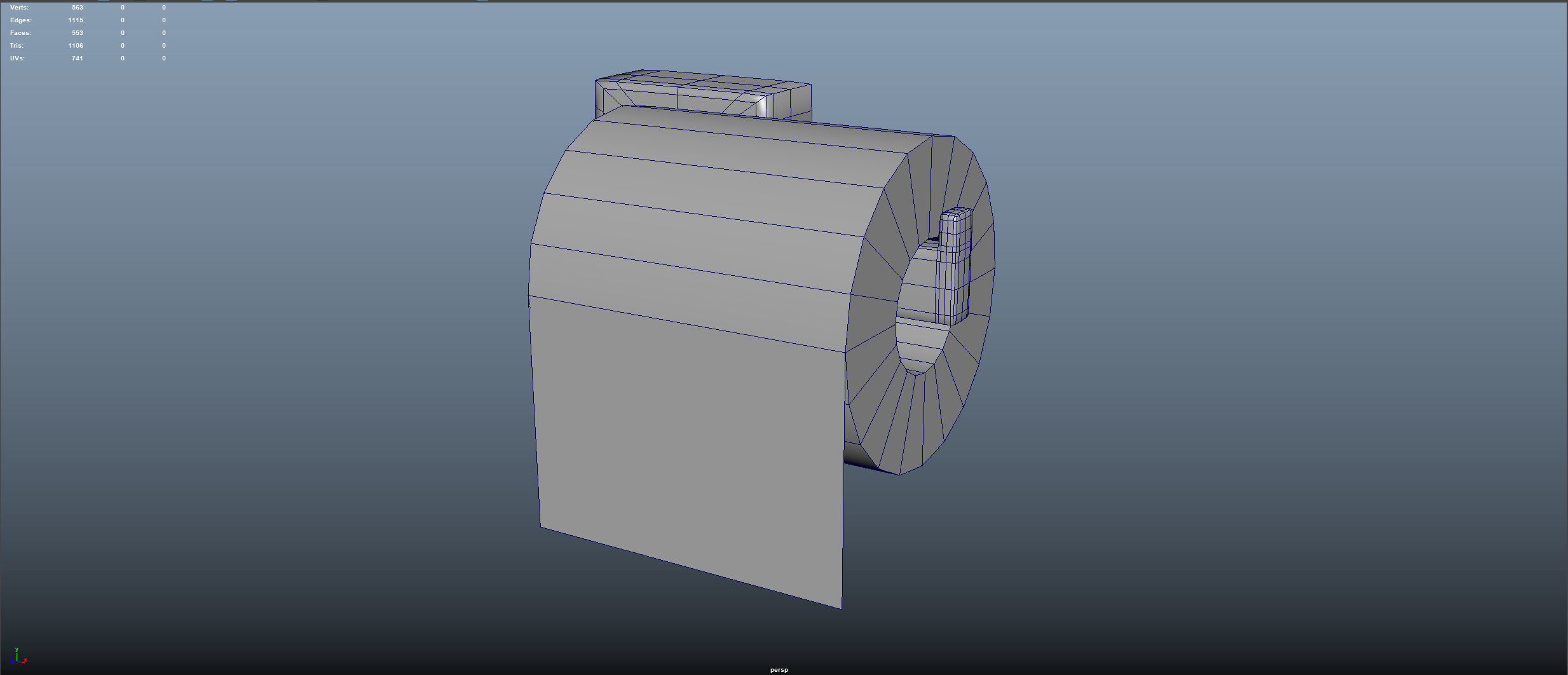Click the Edges value '1115'

(x=76, y=20)
